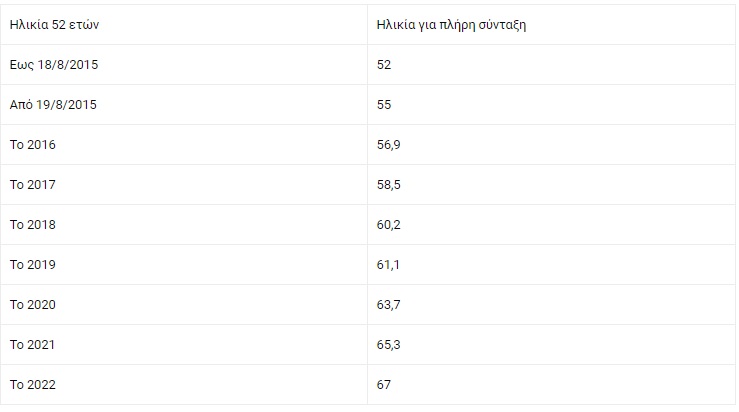Select the value 61,1
Image resolution: width=739 pixels, height=412 pixels.
[x=388, y=265]
